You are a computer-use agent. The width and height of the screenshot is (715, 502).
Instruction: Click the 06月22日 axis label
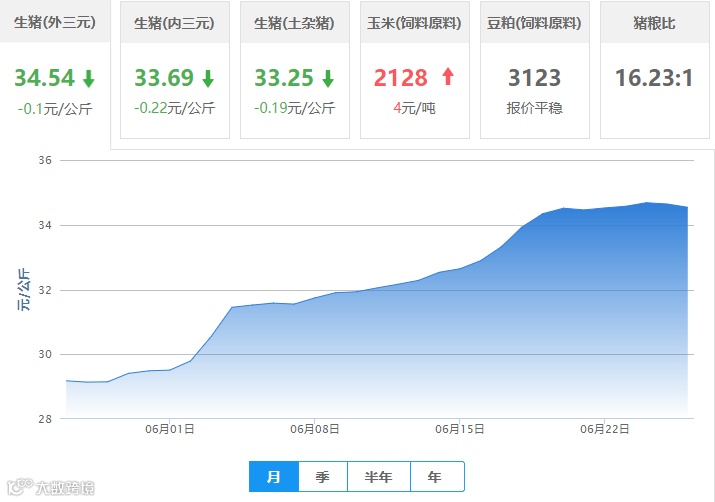[605, 429]
